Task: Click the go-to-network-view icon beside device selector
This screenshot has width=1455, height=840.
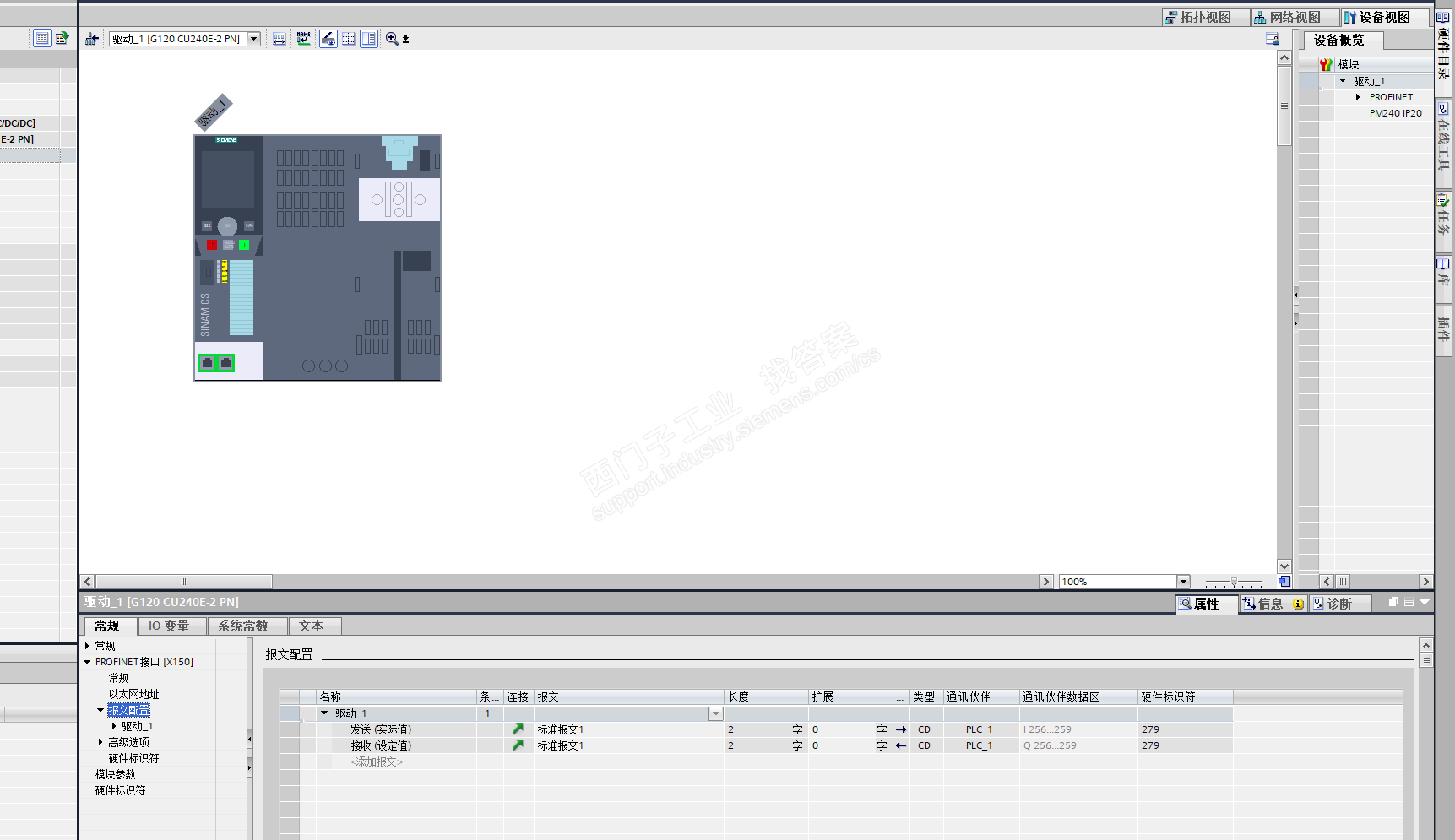Action: point(92,39)
